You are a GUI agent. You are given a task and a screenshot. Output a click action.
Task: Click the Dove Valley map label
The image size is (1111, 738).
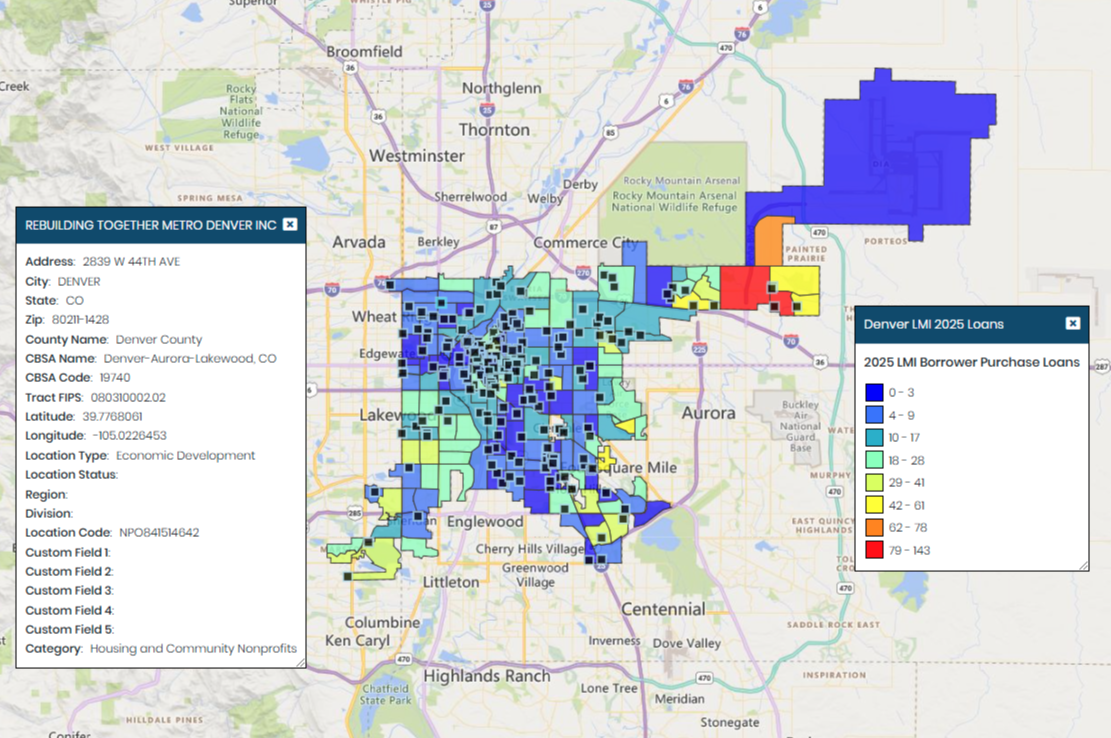687,644
